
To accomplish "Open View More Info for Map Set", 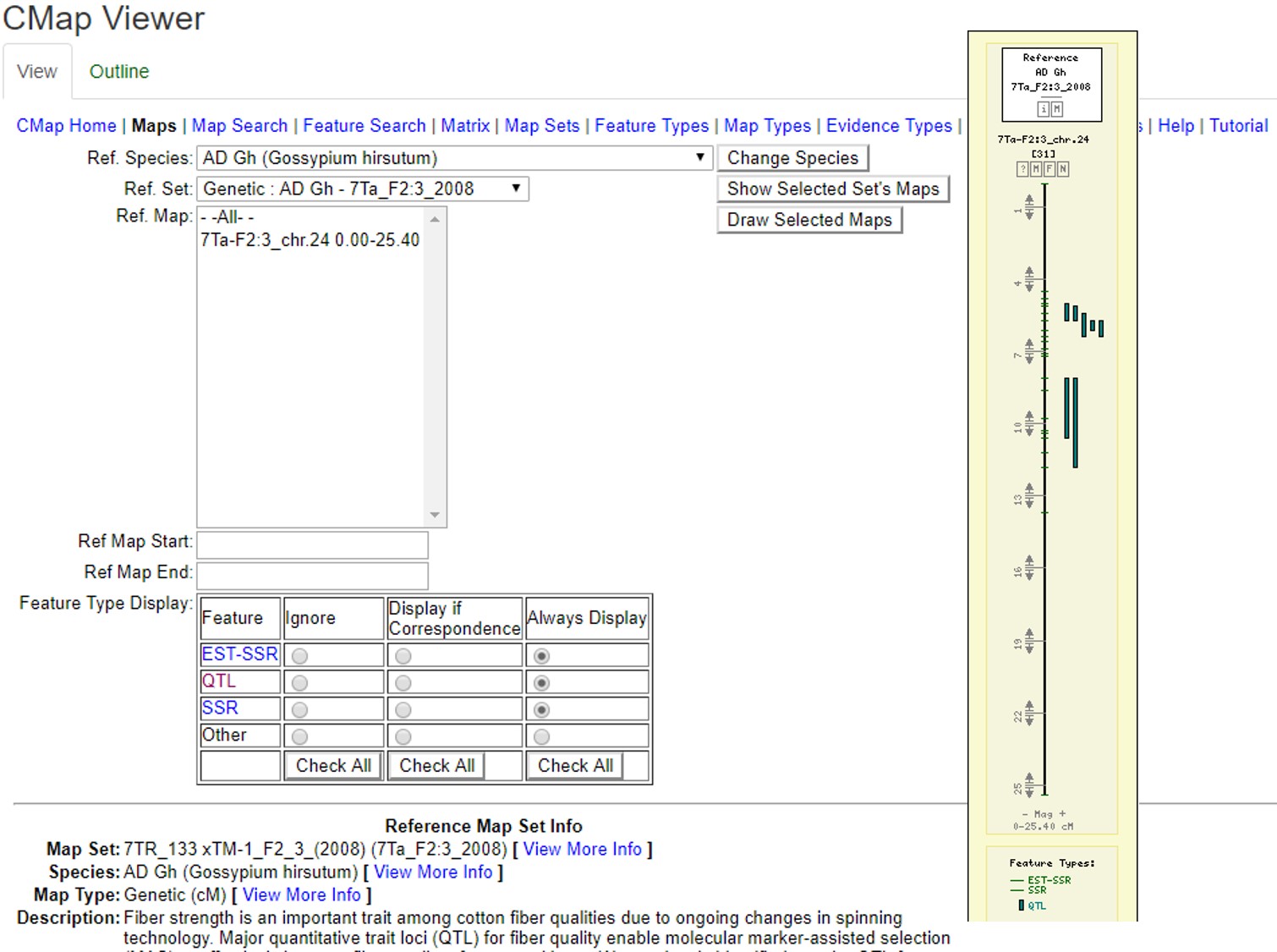I will click(583, 849).
